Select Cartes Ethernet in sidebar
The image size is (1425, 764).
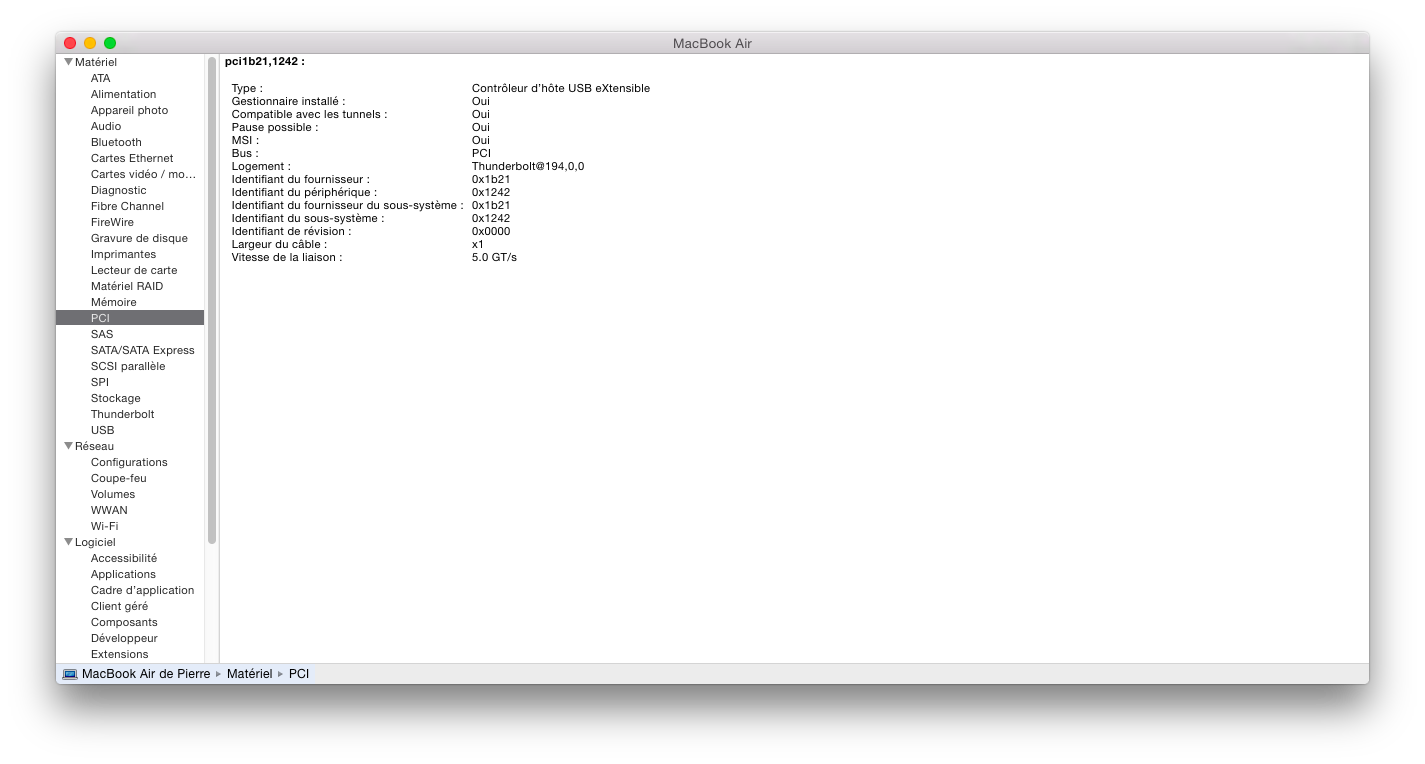[130, 158]
